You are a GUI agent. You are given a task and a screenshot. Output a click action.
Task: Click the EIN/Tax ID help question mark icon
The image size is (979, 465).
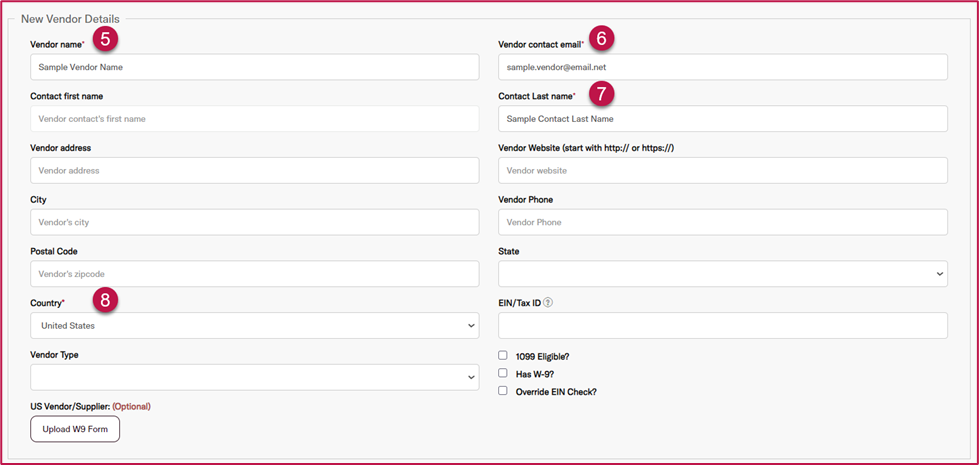point(548,303)
